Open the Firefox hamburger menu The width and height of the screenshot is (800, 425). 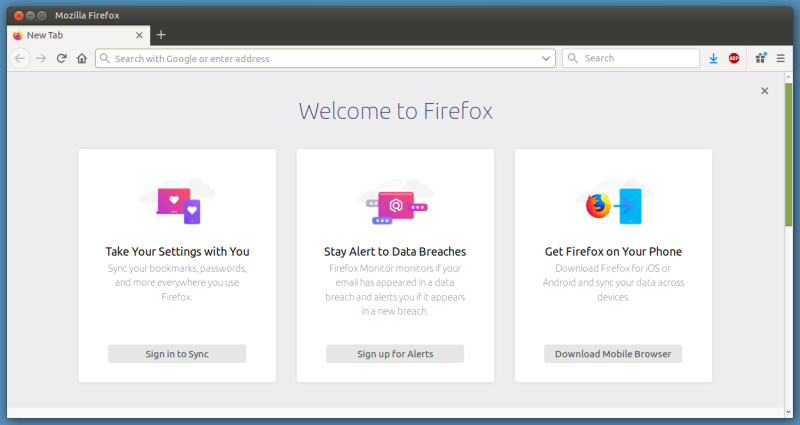[781, 58]
